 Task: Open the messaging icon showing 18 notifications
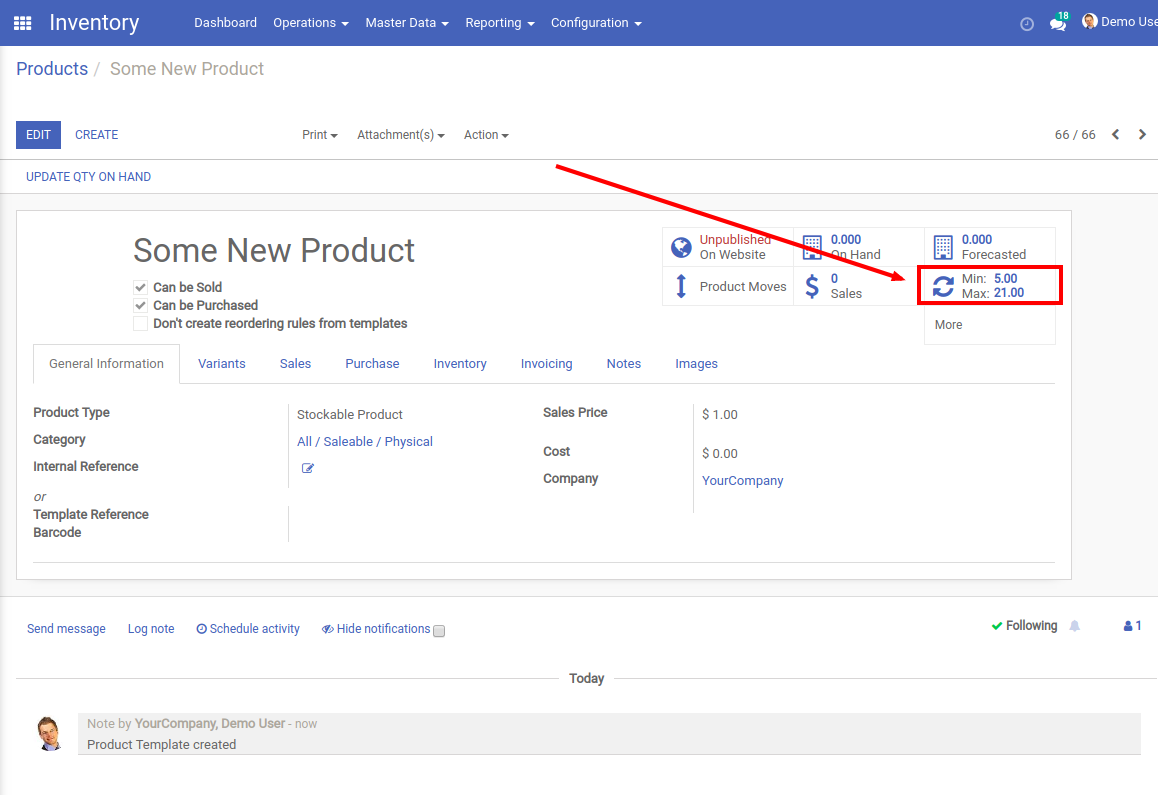1058,22
